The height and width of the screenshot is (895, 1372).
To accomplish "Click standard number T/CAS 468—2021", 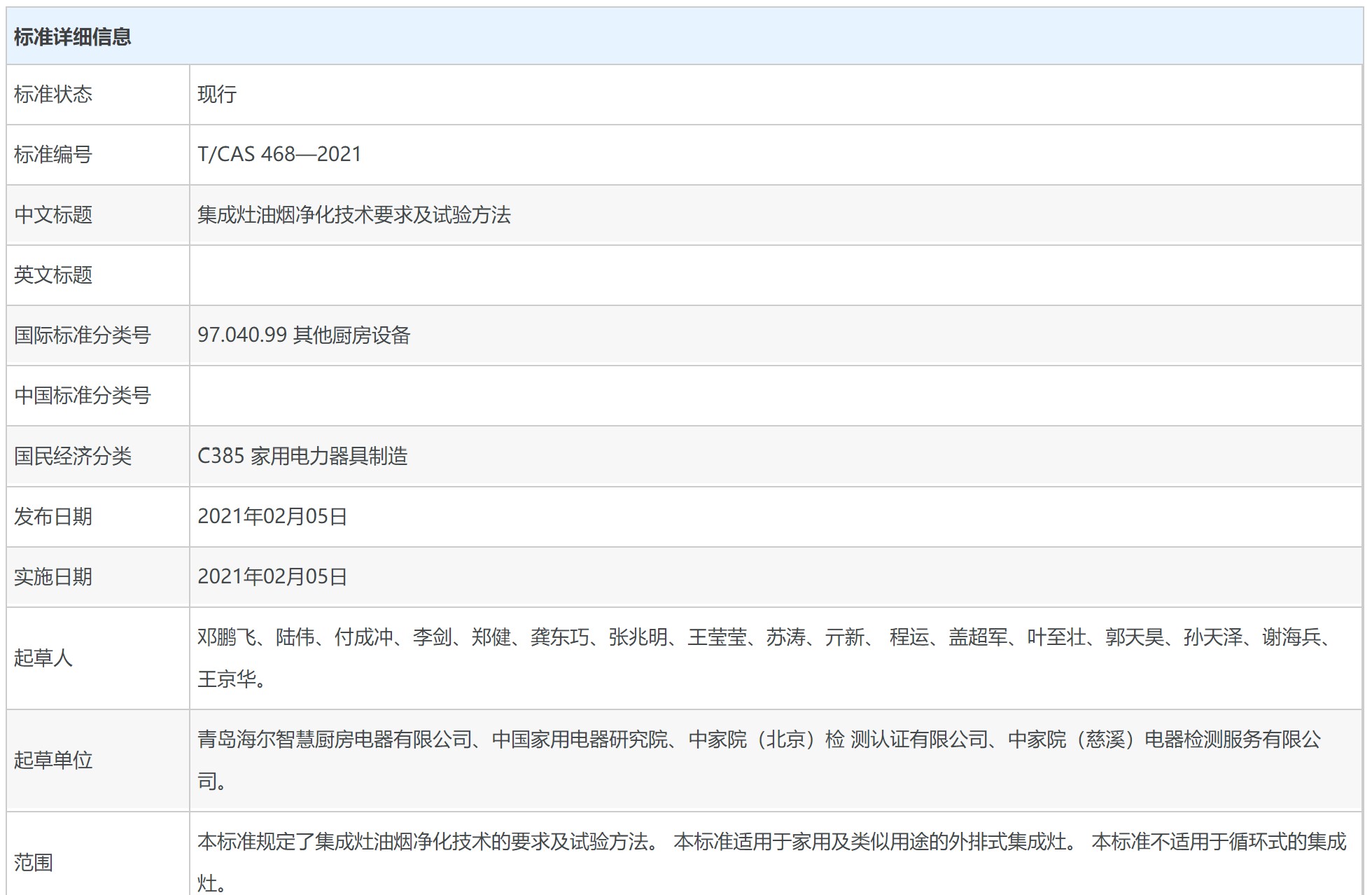I will pyautogui.click(x=279, y=154).
